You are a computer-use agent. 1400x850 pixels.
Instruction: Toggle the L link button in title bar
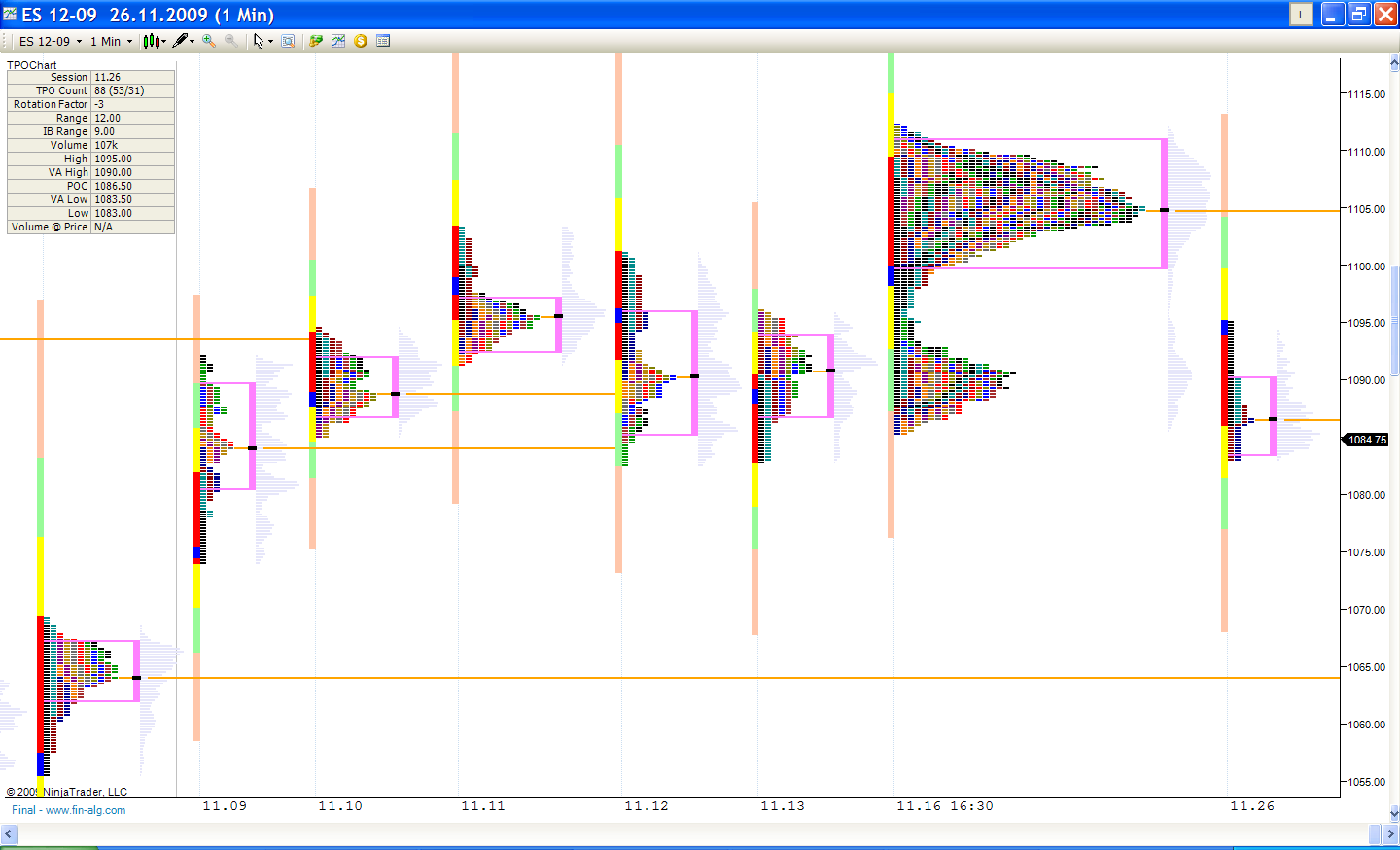(1301, 15)
